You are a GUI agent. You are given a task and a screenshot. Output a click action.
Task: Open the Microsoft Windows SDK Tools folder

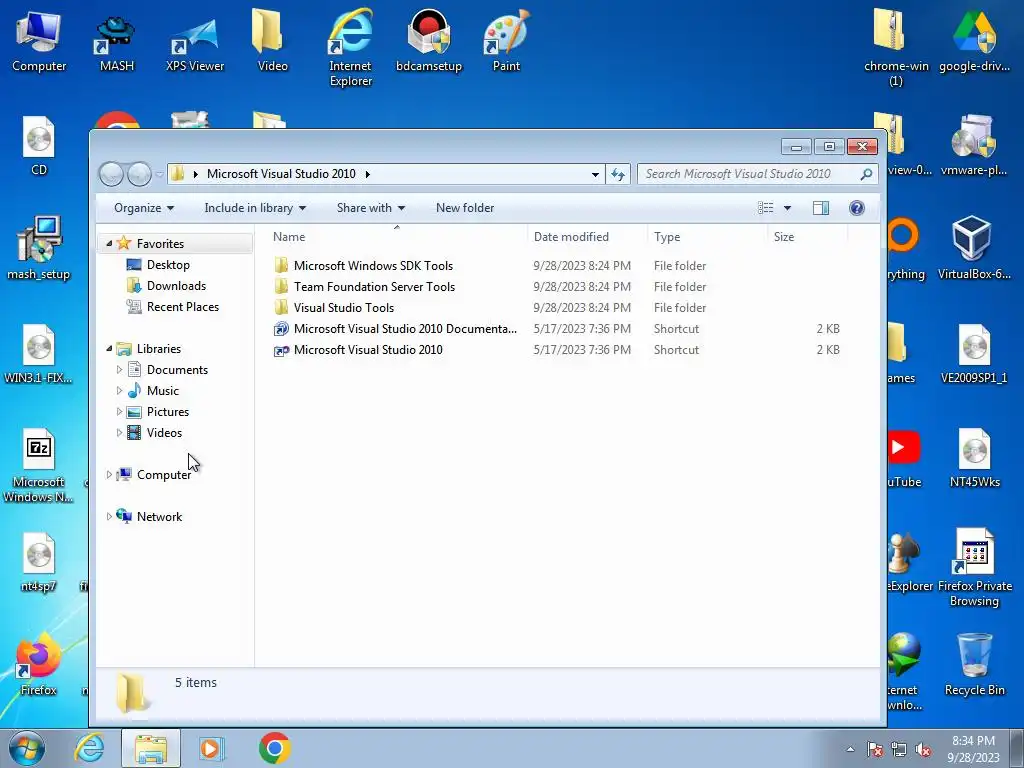pos(373,266)
